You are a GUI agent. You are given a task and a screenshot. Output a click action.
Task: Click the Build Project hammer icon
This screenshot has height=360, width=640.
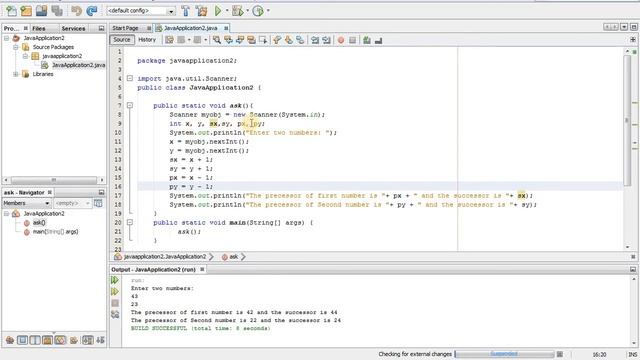tap(186, 11)
